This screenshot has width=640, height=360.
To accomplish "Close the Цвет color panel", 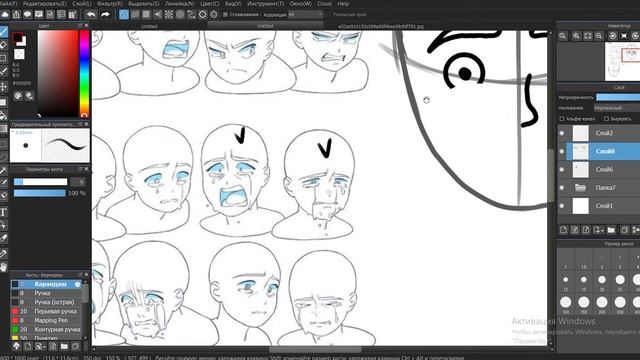I will pos(86,26).
